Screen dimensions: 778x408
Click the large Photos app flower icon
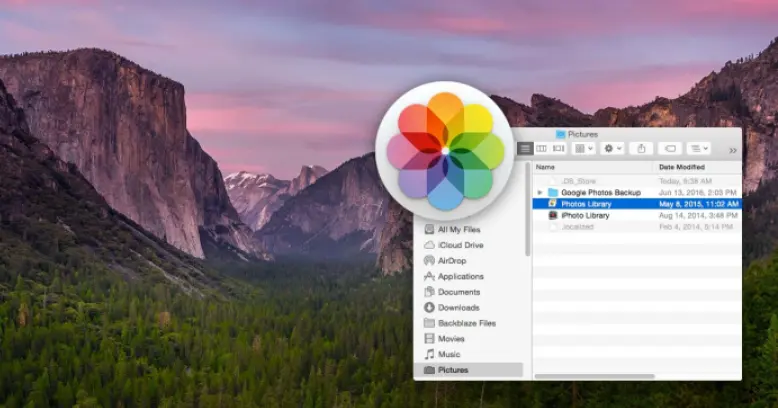point(445,150)
